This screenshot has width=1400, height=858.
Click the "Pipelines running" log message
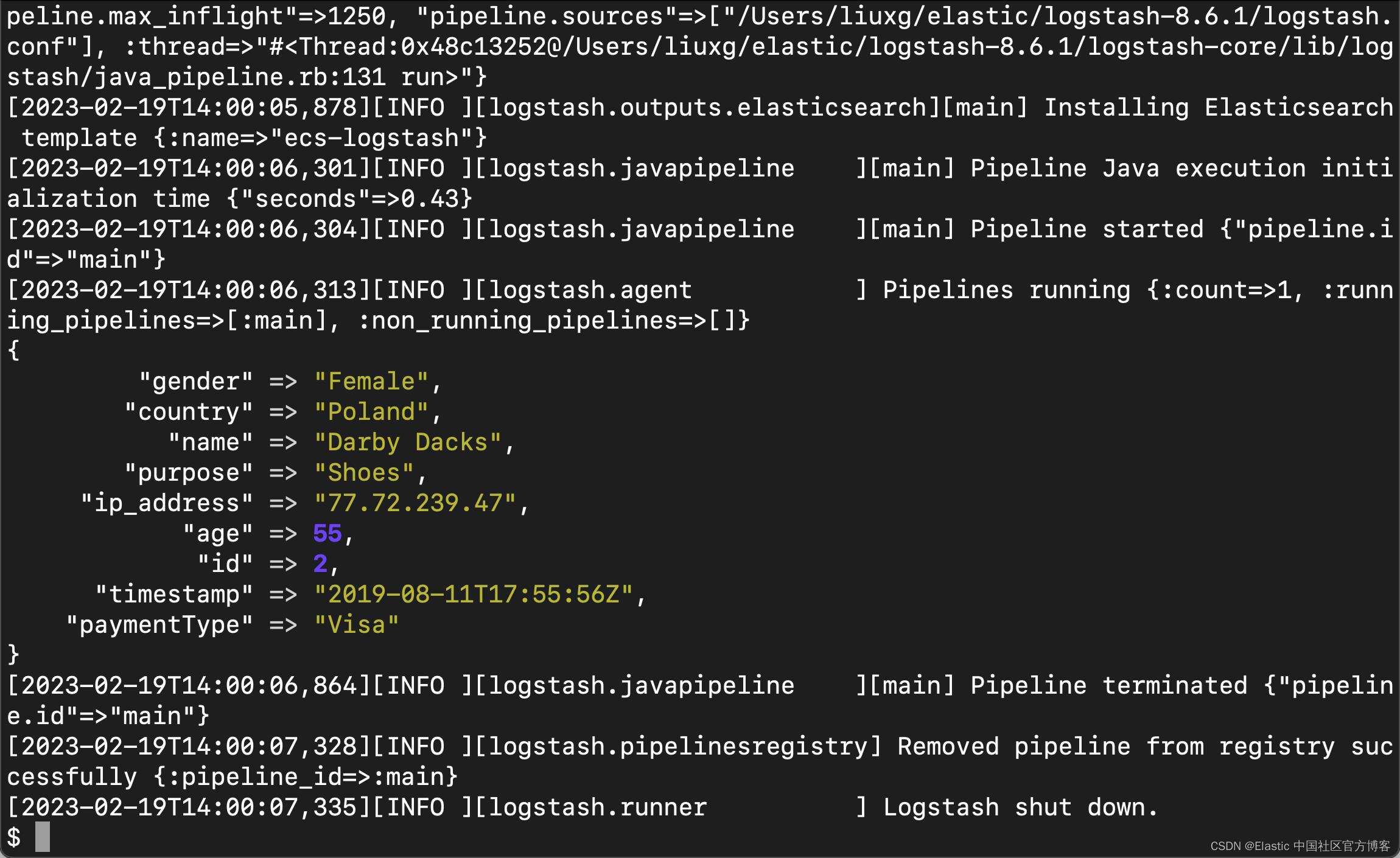coord(1006,290)
